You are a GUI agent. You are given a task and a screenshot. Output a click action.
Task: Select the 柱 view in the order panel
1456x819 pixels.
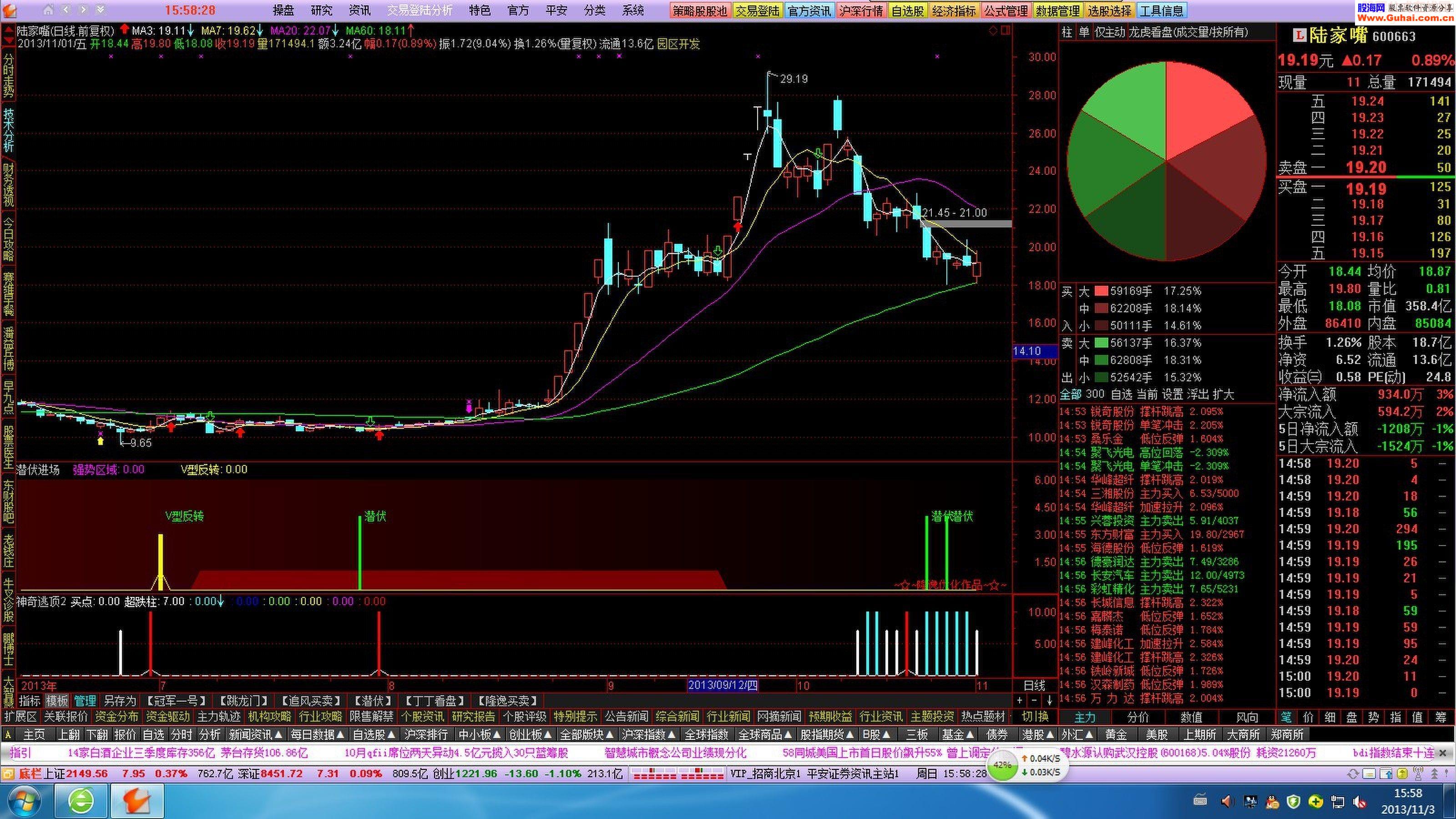coord(1067,32)
